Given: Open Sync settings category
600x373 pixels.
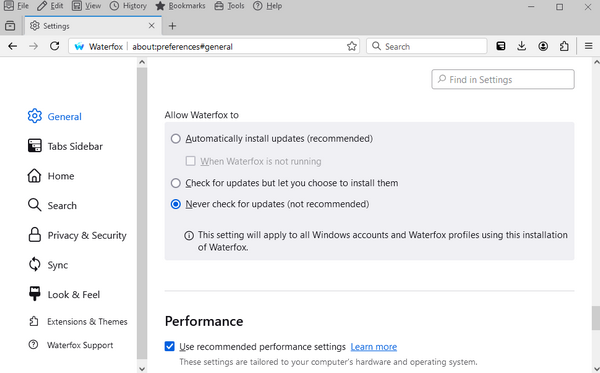Looking at the screenshot, I should (x=48, y=265).
